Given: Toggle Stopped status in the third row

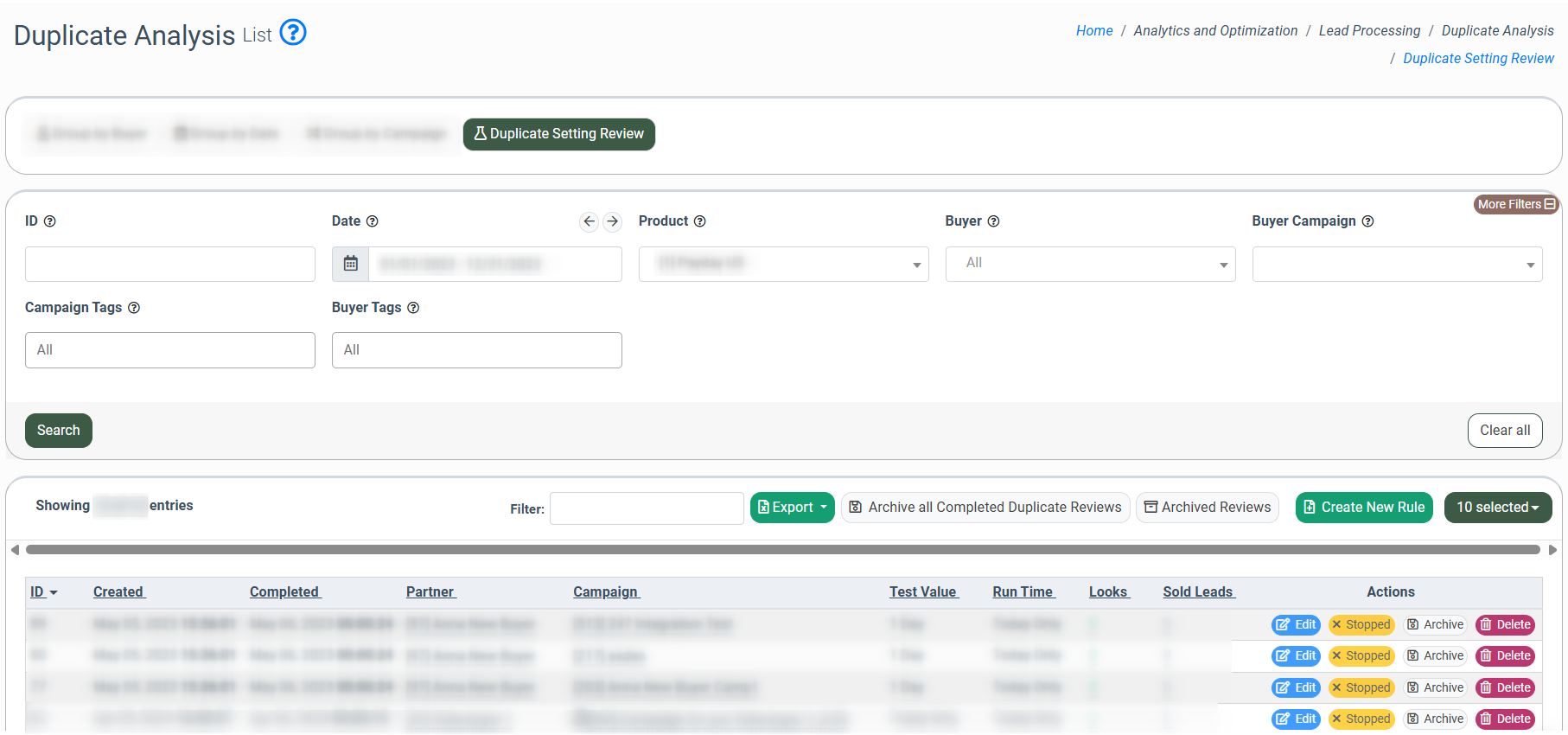Looking at the screenshot, I should (x=1361, y=687).
